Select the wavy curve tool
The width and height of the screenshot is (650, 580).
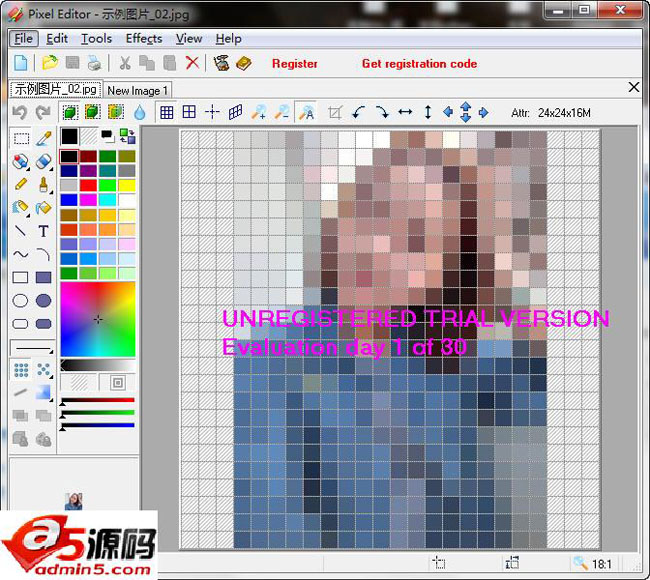click(20, 254)
